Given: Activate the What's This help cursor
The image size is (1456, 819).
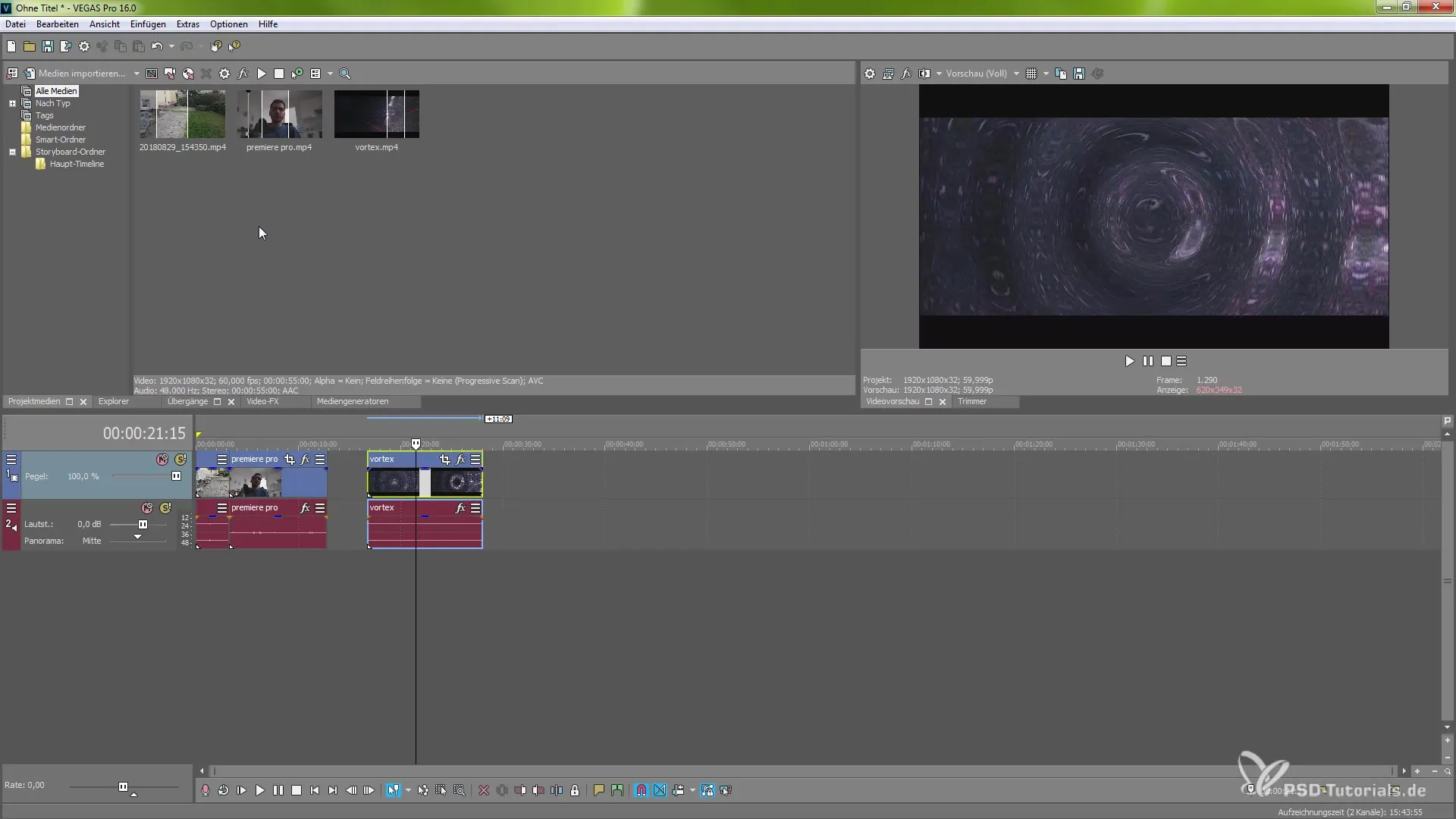Looking at the screenshot, I should tap(234, 46).
